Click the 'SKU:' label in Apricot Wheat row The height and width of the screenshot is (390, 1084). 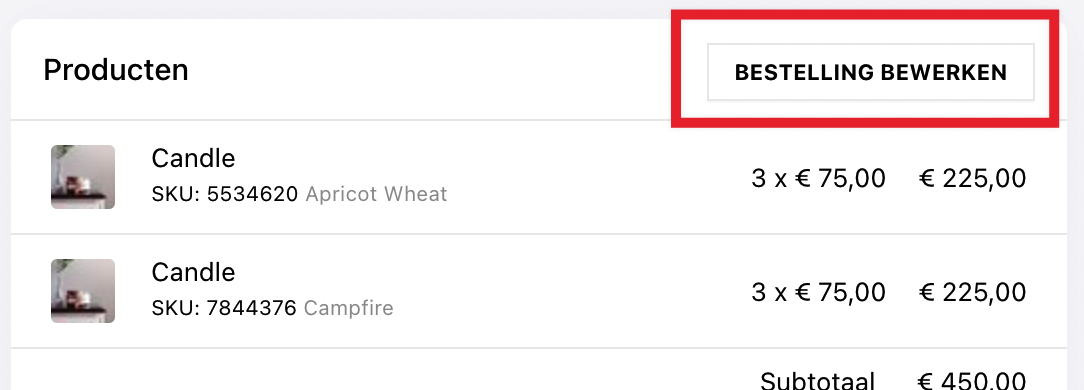[x=176, y=194]
